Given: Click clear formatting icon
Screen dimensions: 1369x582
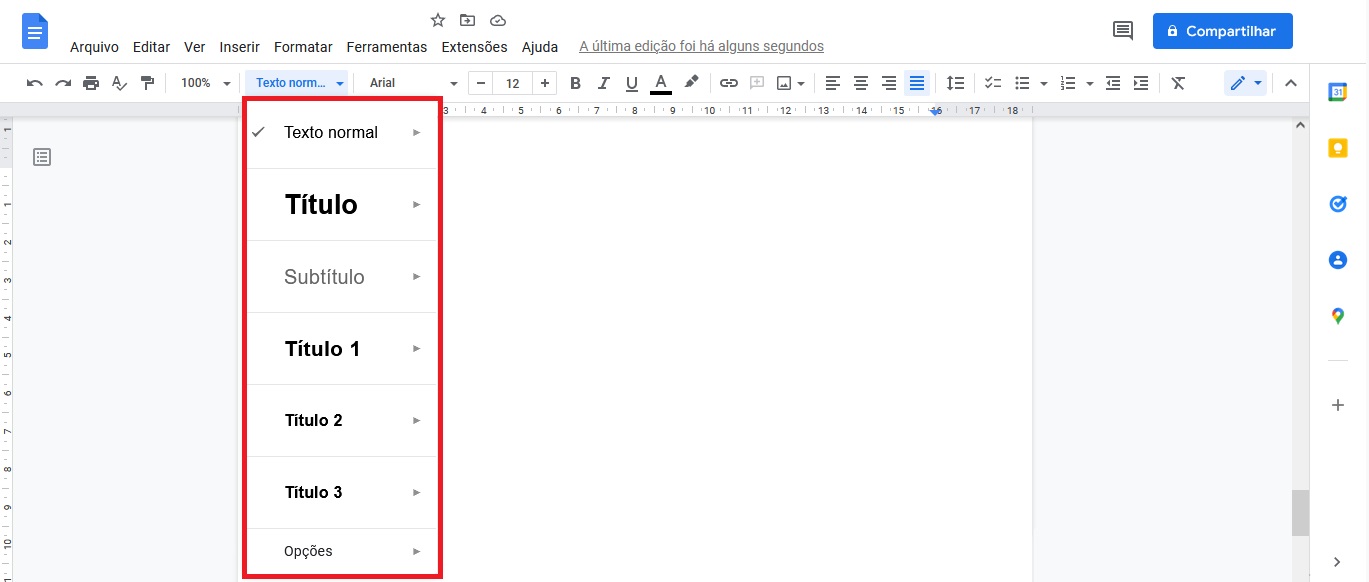Looking at the screenshot, I should pyautogui.click(x=1178, y=83).
